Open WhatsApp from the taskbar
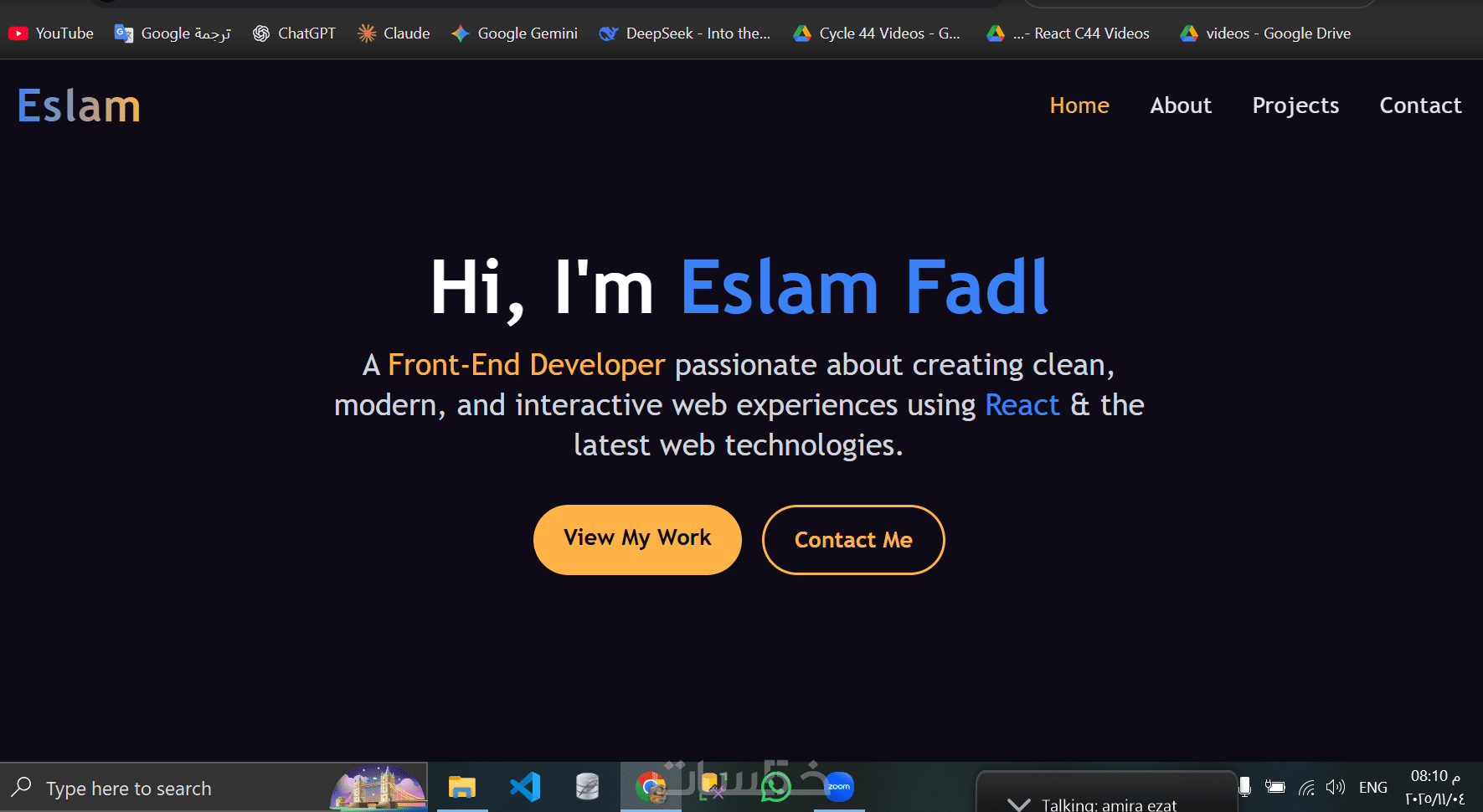The height and width of the screenshot is (812, 1483). pos(775,788)
